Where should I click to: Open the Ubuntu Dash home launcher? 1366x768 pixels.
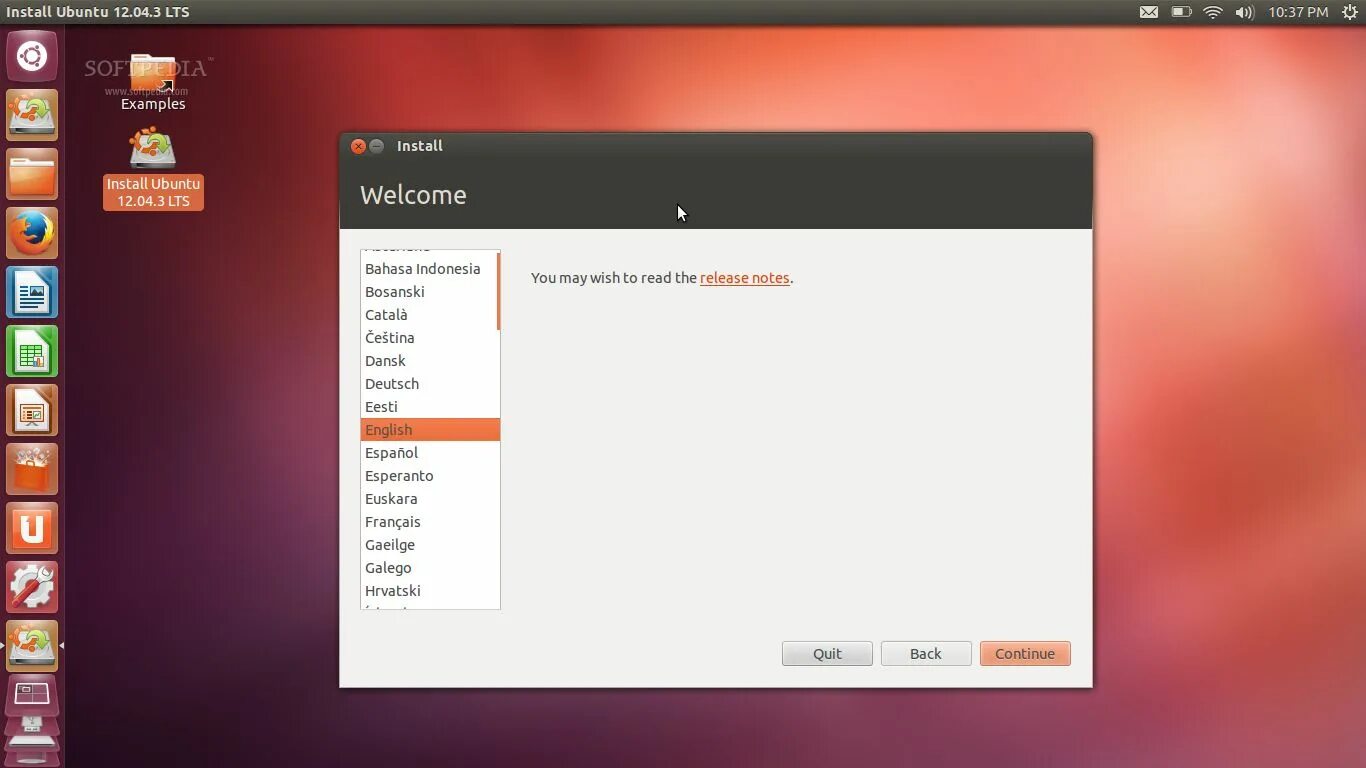[32, 56]
